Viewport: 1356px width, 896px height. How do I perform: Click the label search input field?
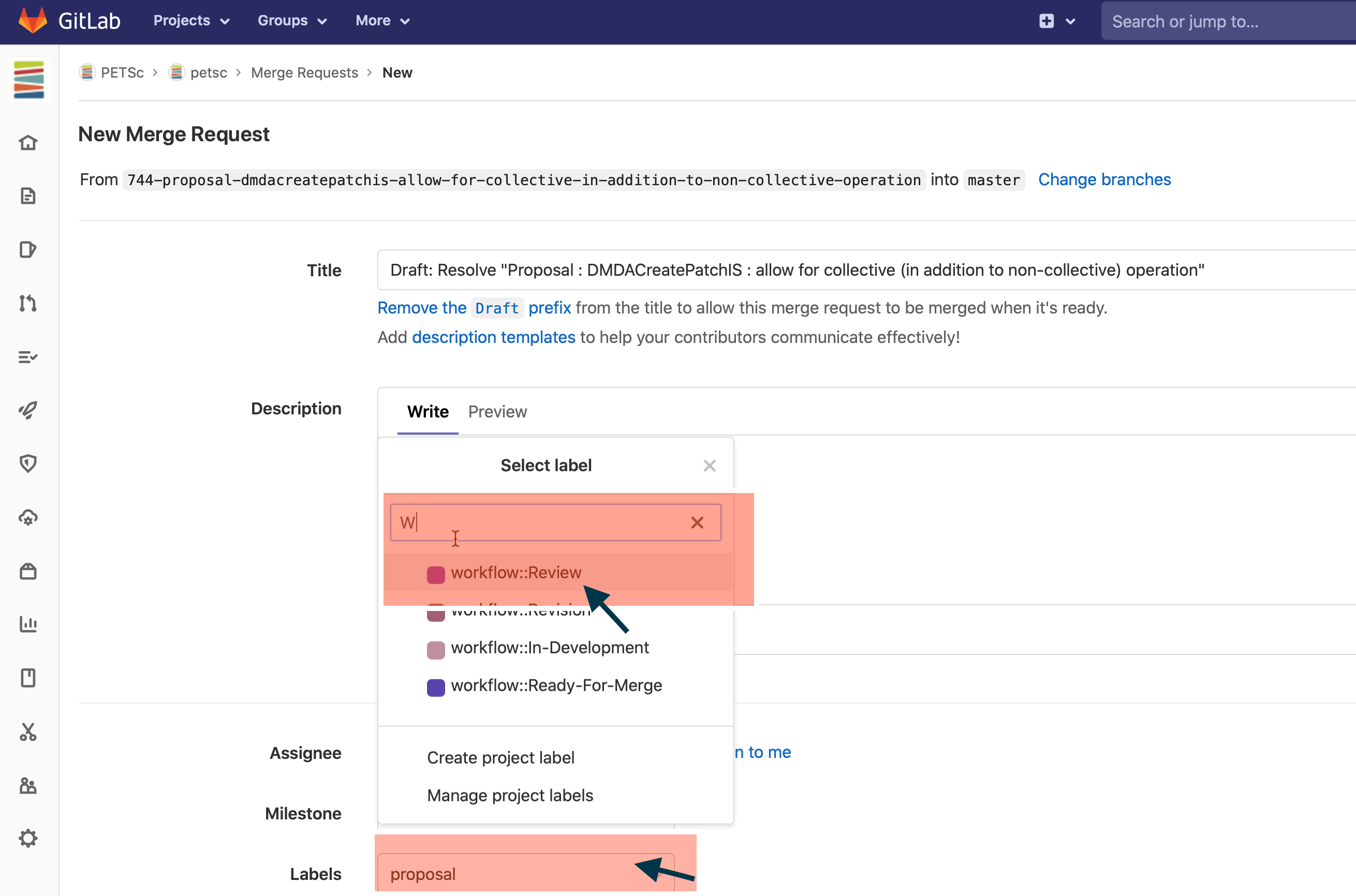(x=555, y=522)
